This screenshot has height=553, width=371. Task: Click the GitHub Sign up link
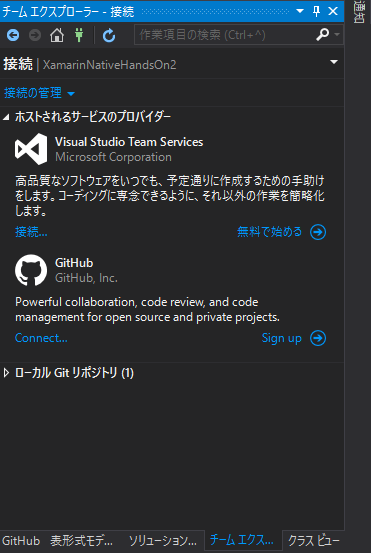coord(281,338)
